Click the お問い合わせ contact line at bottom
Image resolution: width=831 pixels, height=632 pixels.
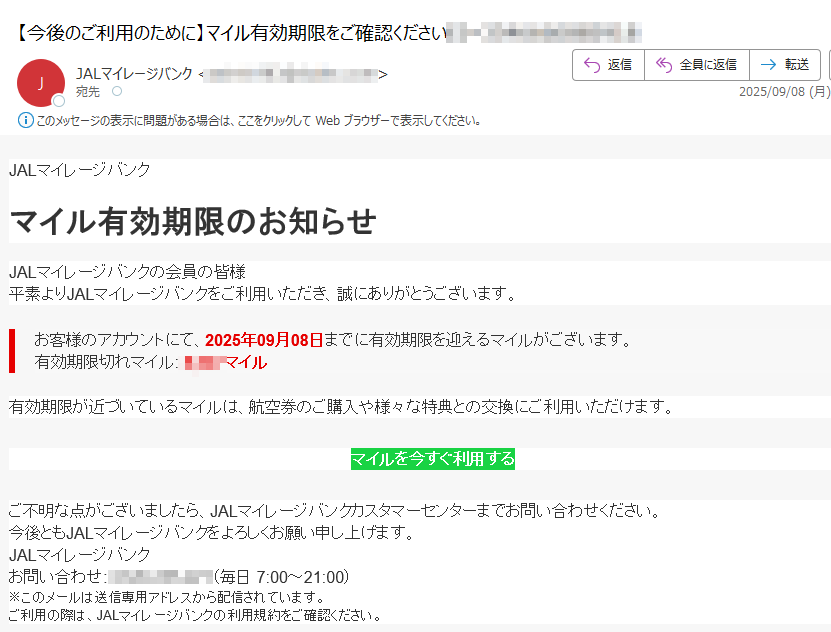(x=179, y=576)
